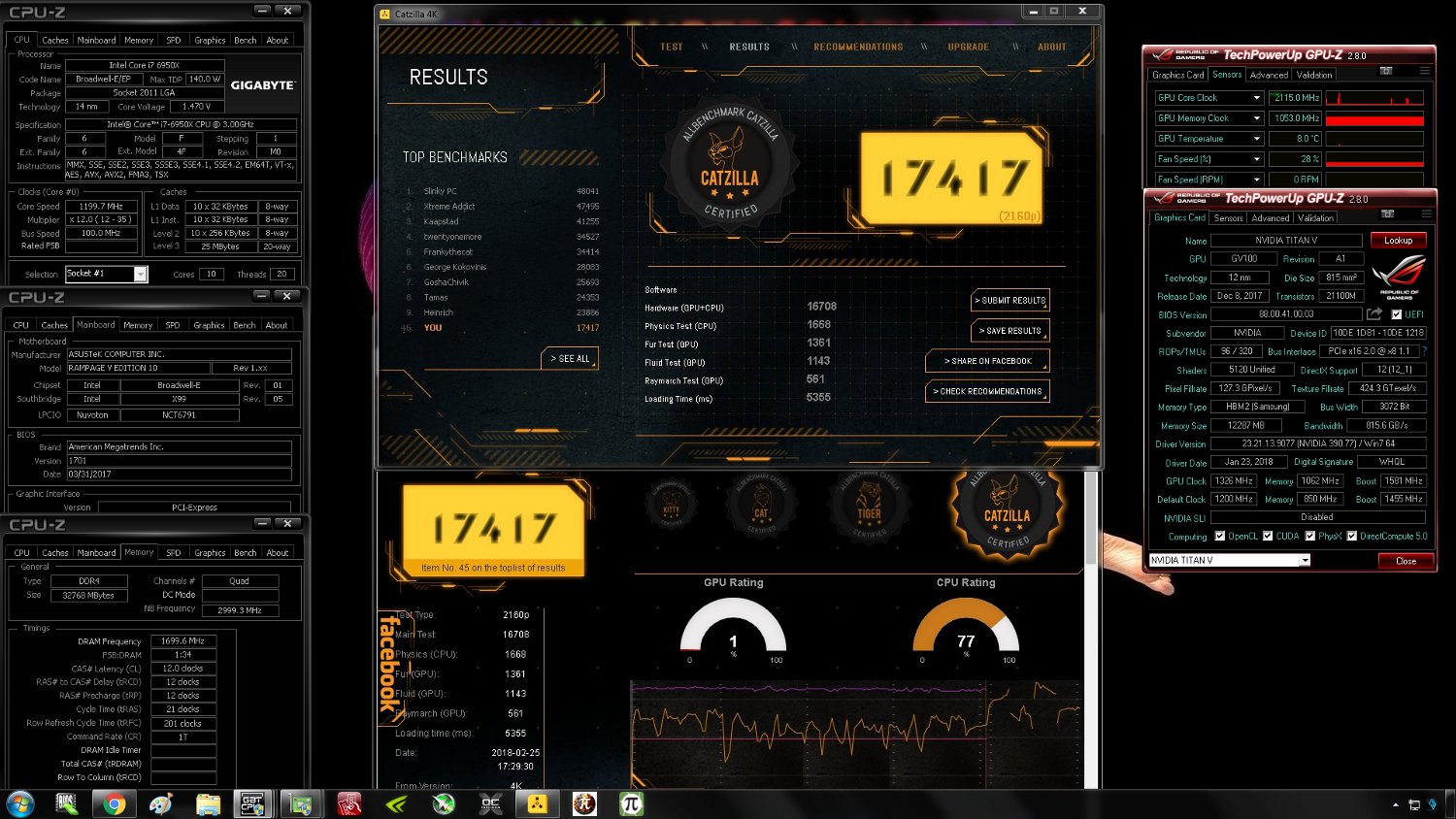Click the GIGABYTE logo in CPU-Z

click(x=262, y=85)
